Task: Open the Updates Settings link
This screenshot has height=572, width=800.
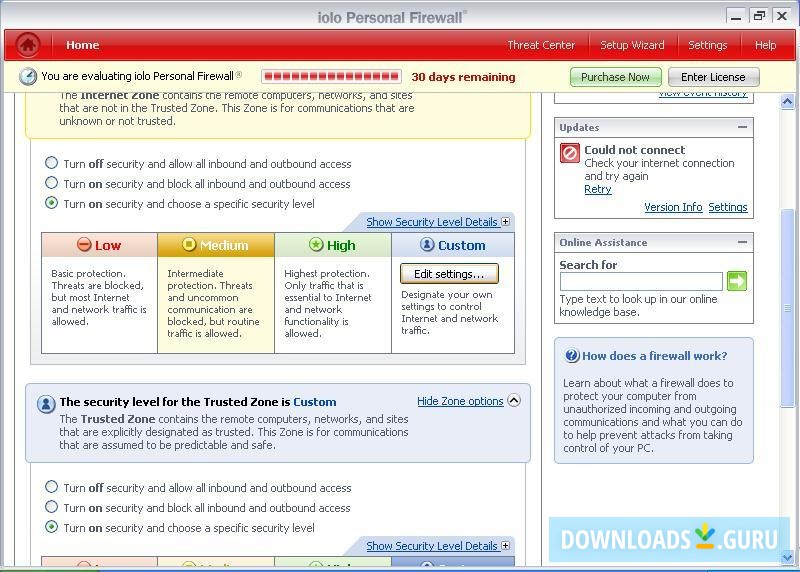Action: pyautogui.click(x=728, y=207)
